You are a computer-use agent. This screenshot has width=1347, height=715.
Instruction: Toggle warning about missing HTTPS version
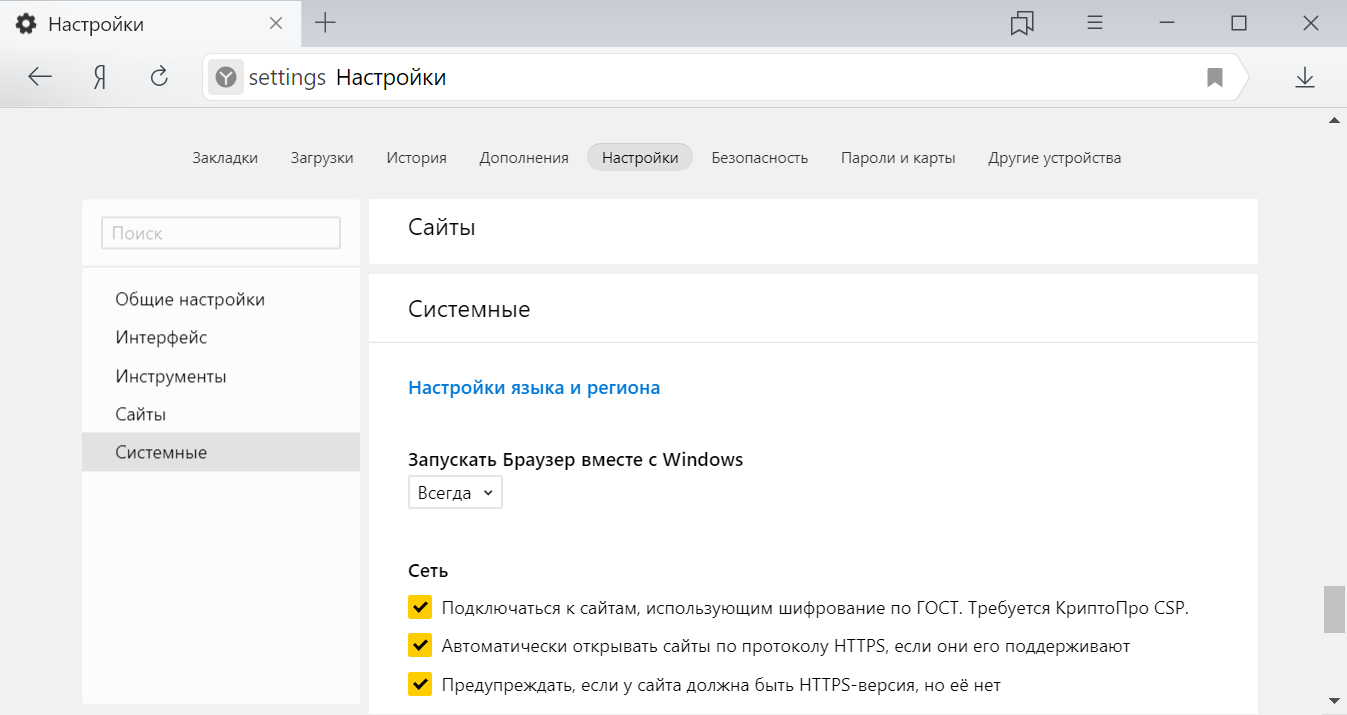(x=420, y=684)
